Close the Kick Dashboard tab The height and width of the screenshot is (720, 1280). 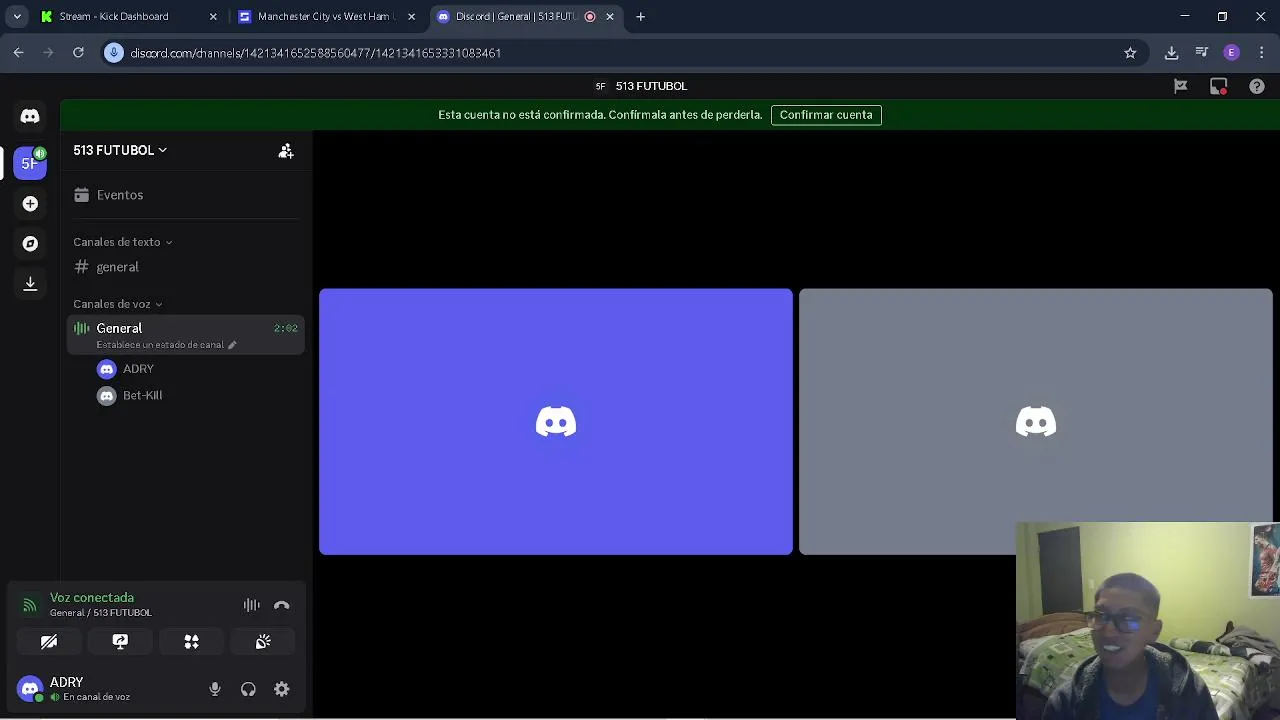coord(213,17)
